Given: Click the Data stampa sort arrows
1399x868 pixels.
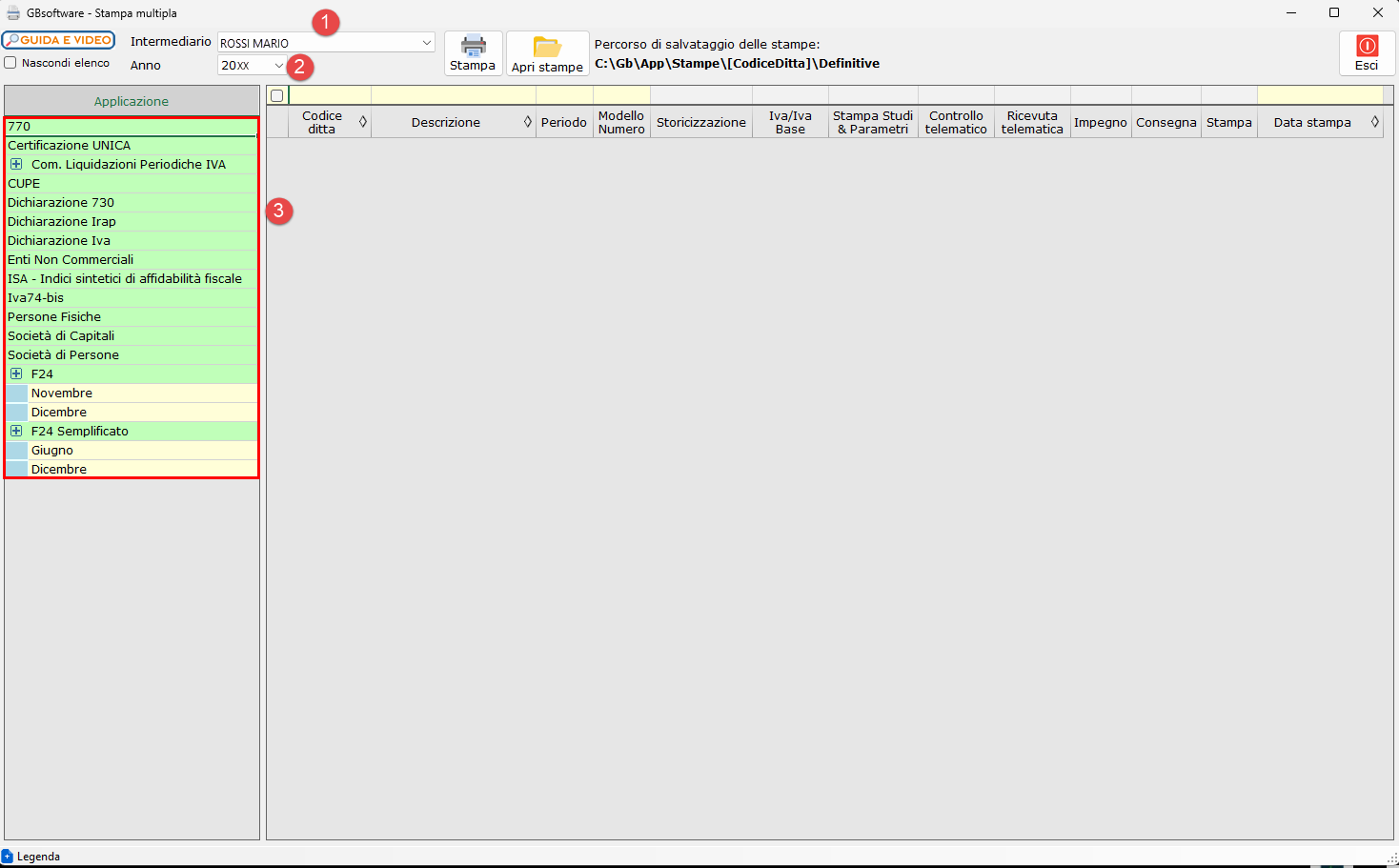Looking at the screenshot, I should [1375, 122].
